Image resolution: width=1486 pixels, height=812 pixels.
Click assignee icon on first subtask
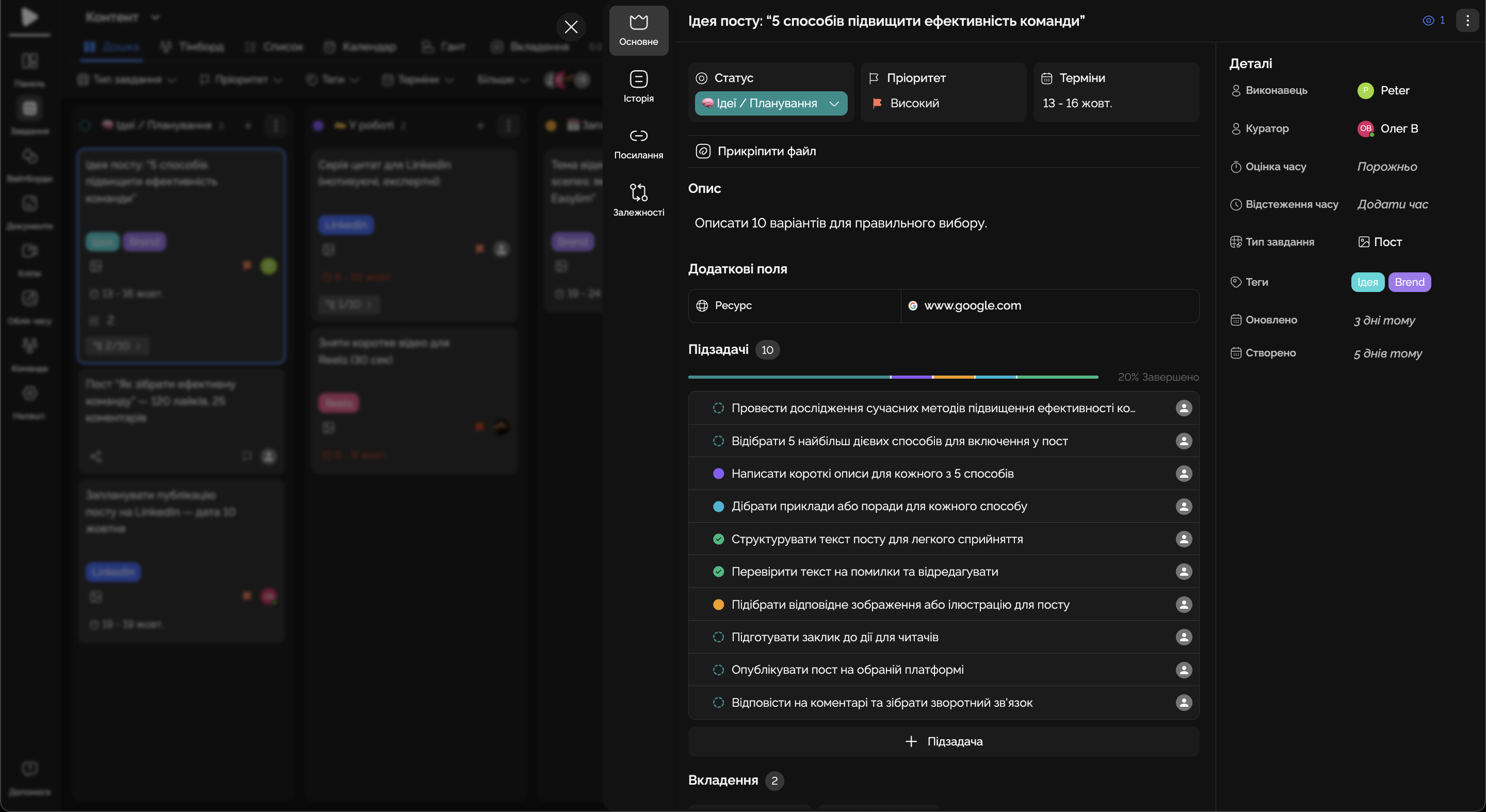[x=1183, y=408]
